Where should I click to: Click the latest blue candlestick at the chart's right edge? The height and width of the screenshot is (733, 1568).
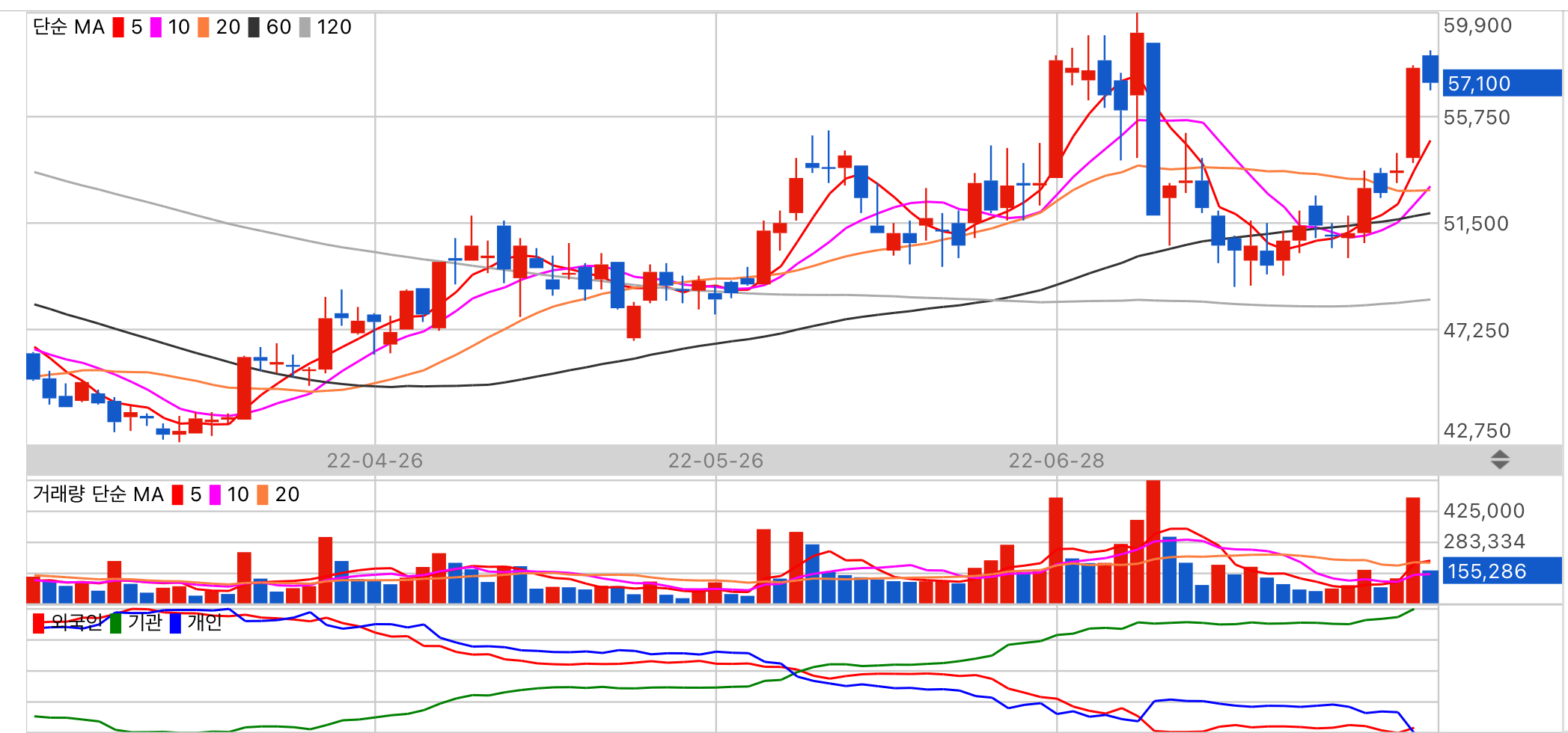[x=1430, y=69]
